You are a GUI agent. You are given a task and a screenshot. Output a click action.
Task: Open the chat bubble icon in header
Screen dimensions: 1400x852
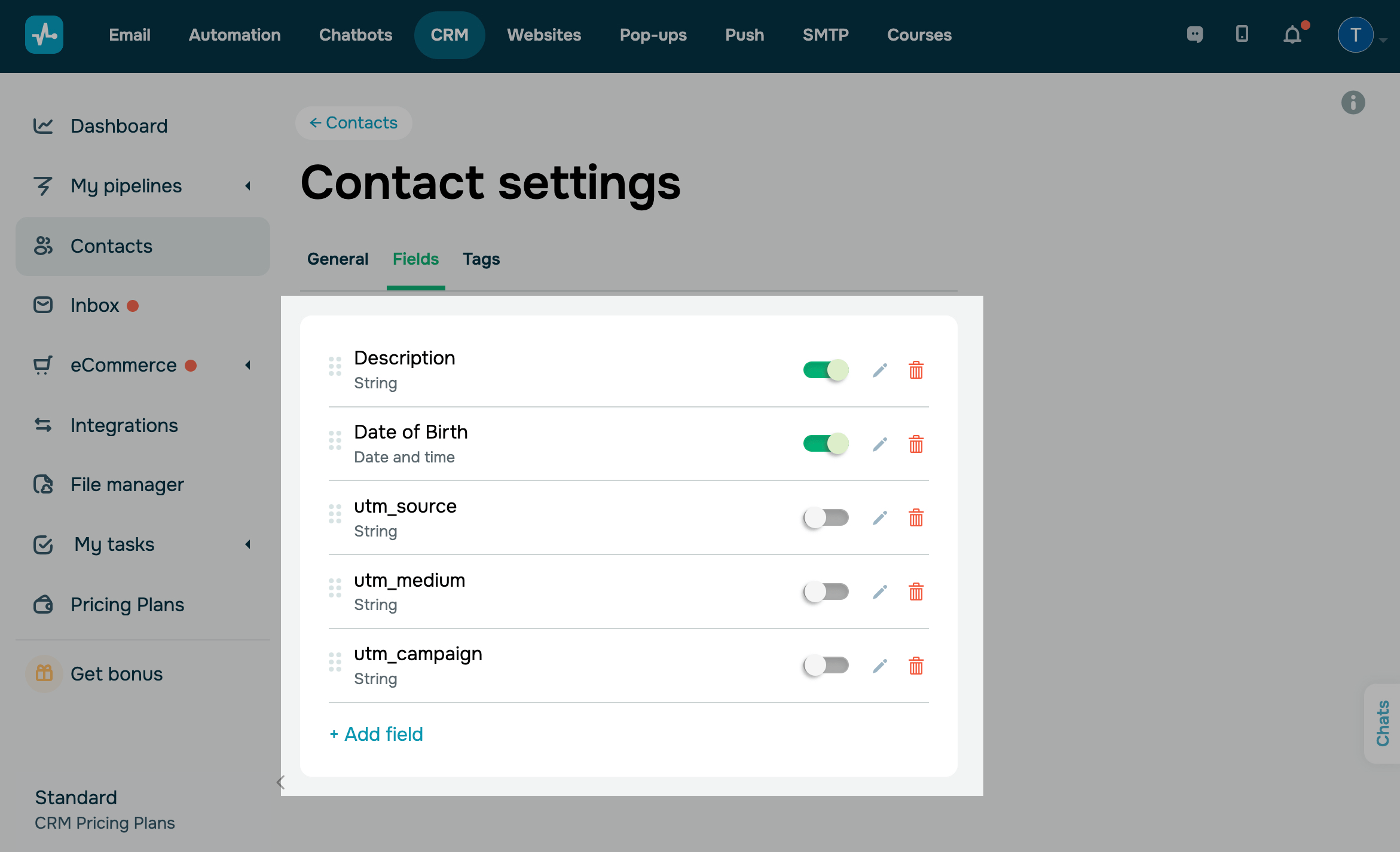(x=1194, y=35)
